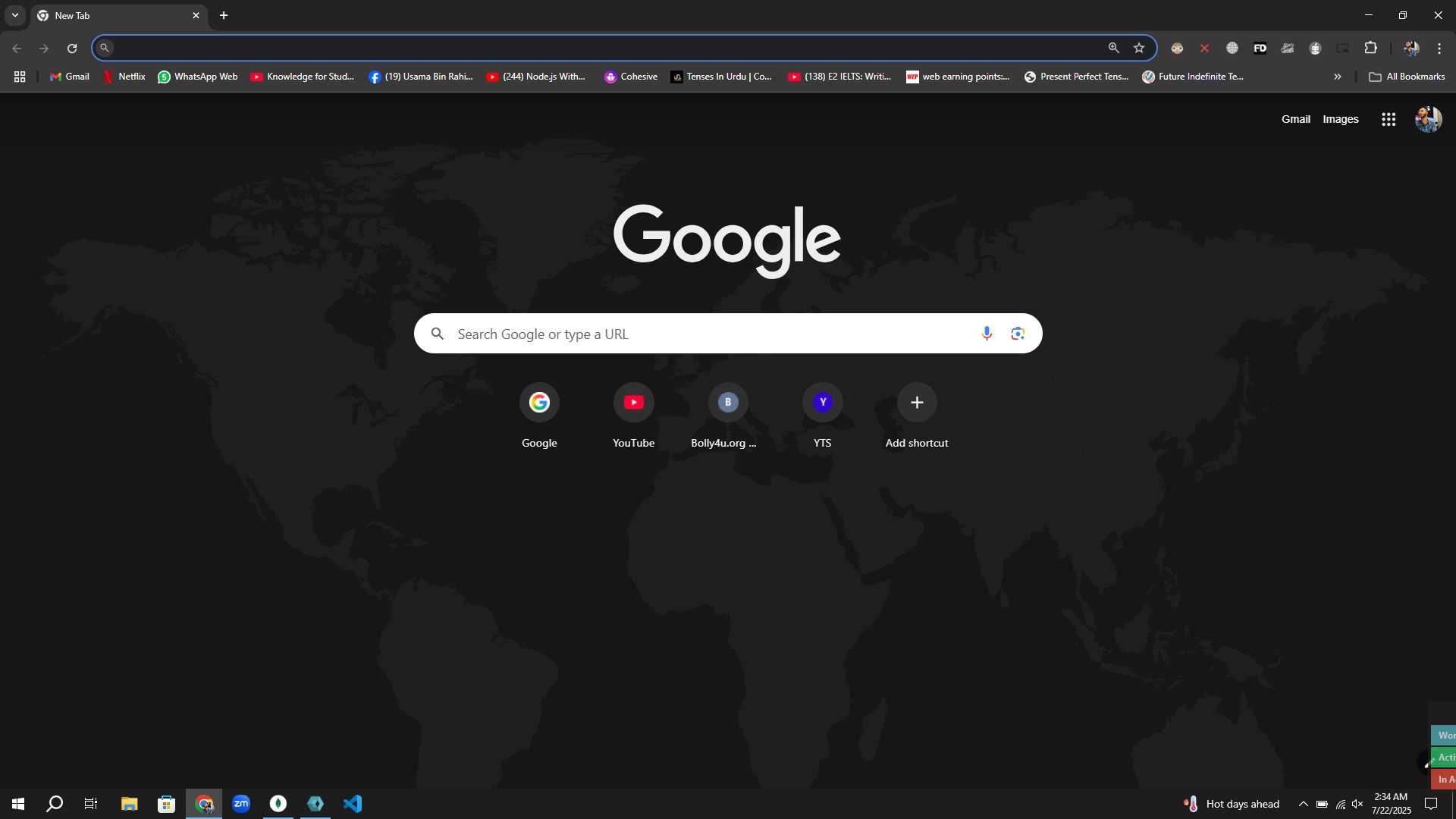
Task: Click Add shortcut plus tile
Action: click(x=916, y=416)
